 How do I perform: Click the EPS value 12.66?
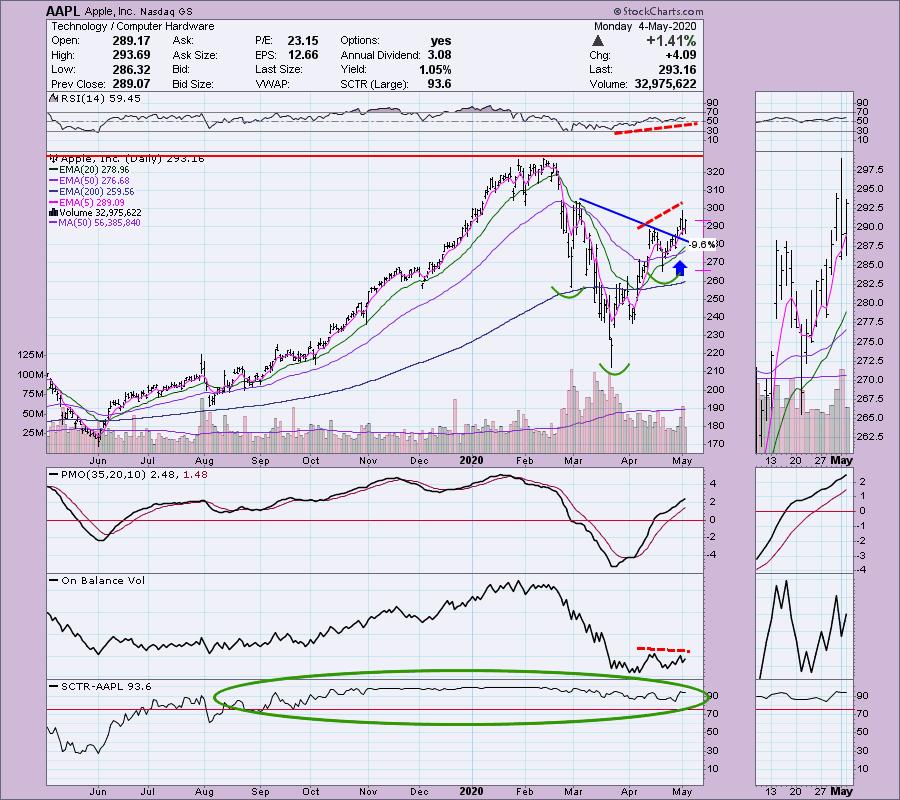pyautogui.click(x=302, y=55)
